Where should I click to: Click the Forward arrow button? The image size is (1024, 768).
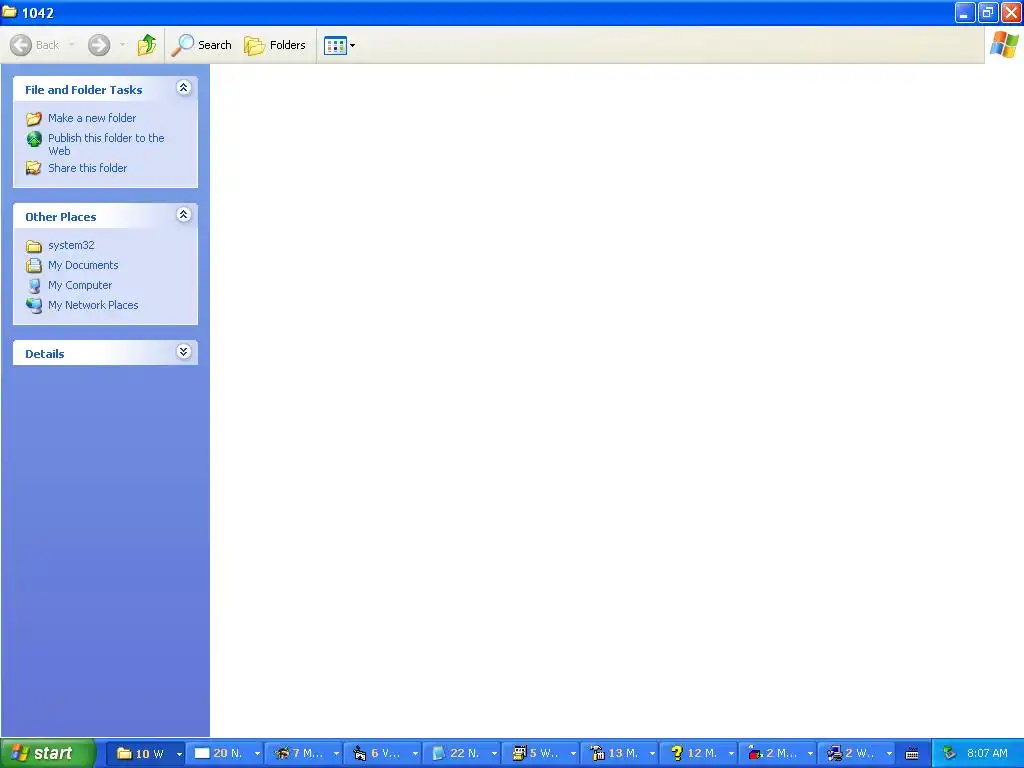tap(99, 45)
